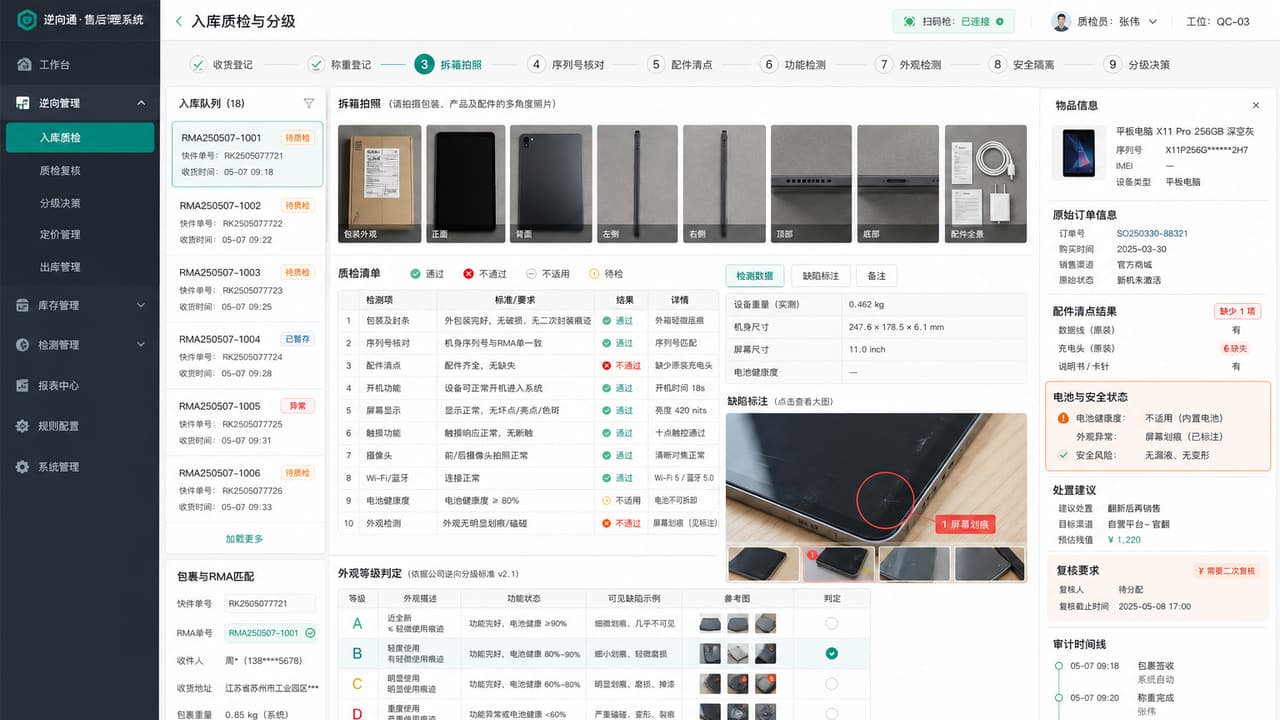The height and width of the screenshot is (720, 1280).
Task: Open 报表中心 chart icon
Action: click(24, 385)
